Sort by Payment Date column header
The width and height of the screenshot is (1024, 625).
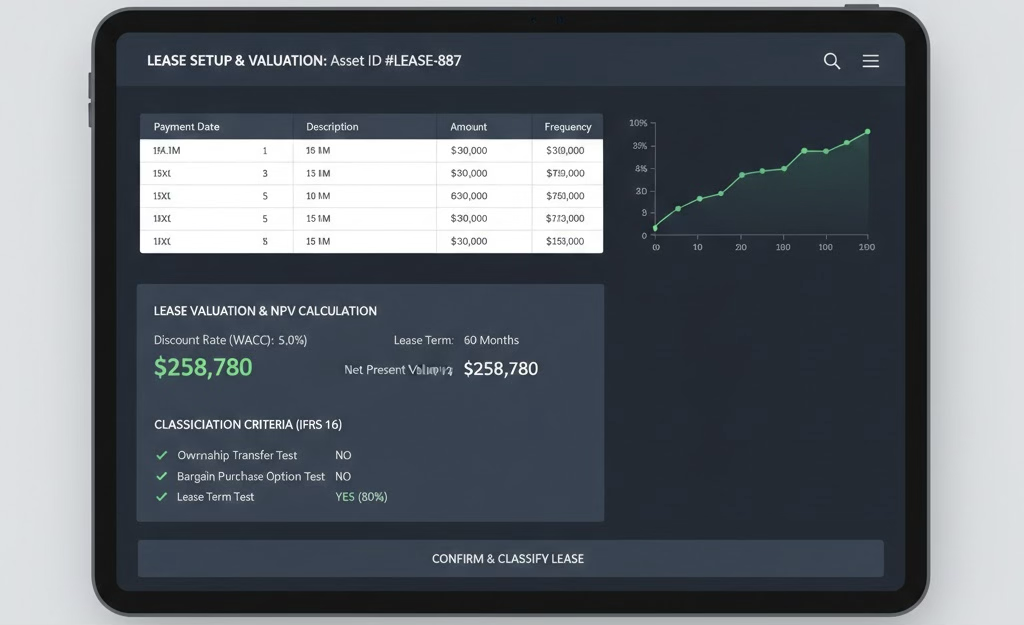pos(187,127)
